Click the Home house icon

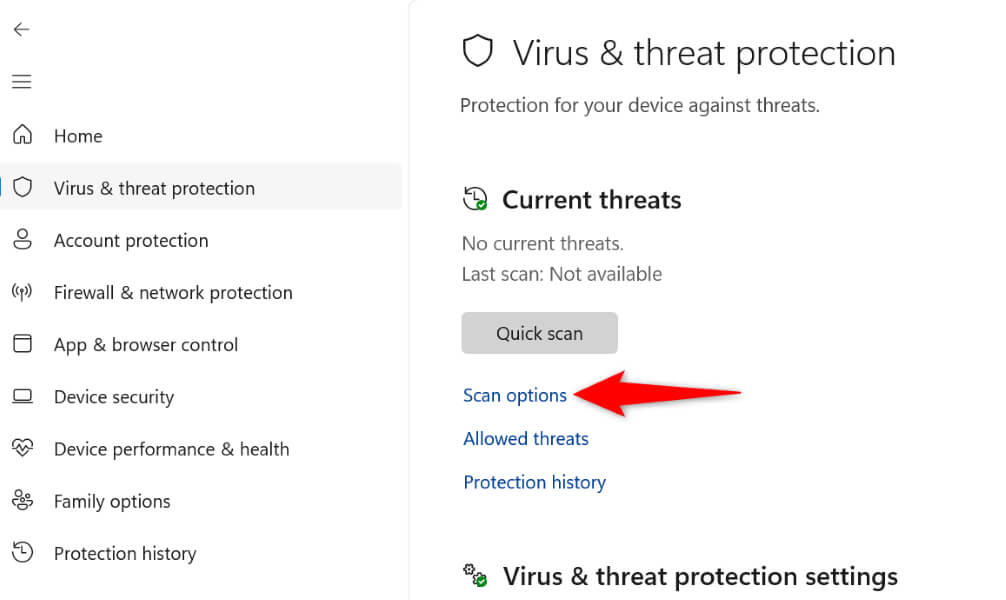22,135
